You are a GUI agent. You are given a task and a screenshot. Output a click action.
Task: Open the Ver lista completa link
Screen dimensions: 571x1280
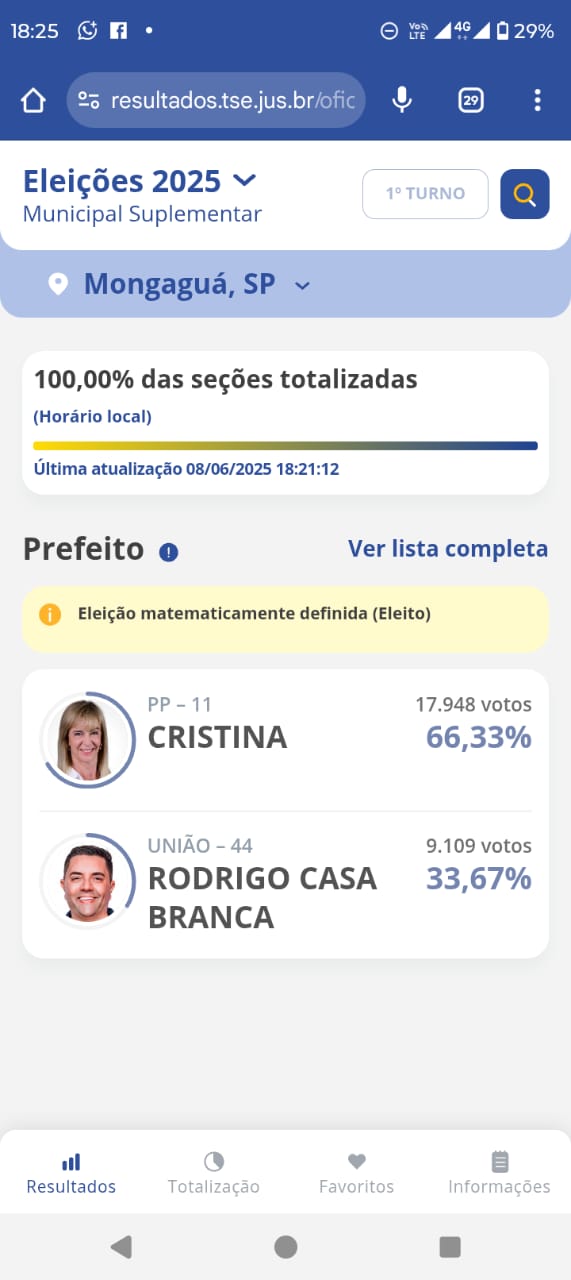[x=448, y=549]
